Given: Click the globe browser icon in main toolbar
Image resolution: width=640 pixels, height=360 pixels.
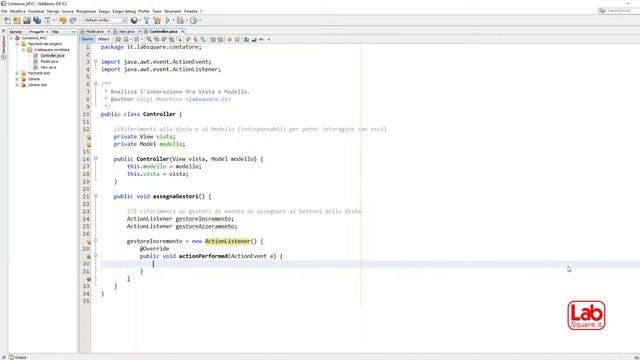Looking at the screenshot, I should click(x=134, y=20).
